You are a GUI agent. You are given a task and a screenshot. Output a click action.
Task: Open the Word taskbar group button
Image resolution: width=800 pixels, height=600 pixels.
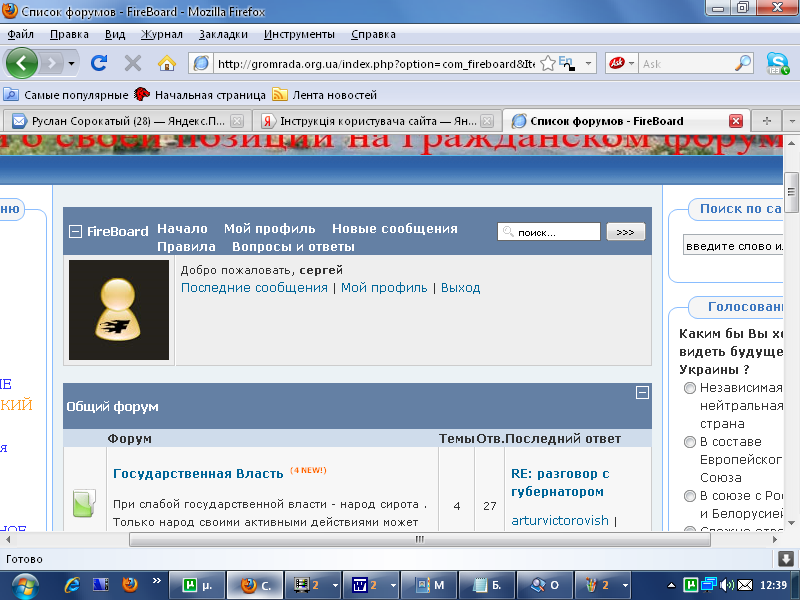pyautogui.click(x=371, y=585)
